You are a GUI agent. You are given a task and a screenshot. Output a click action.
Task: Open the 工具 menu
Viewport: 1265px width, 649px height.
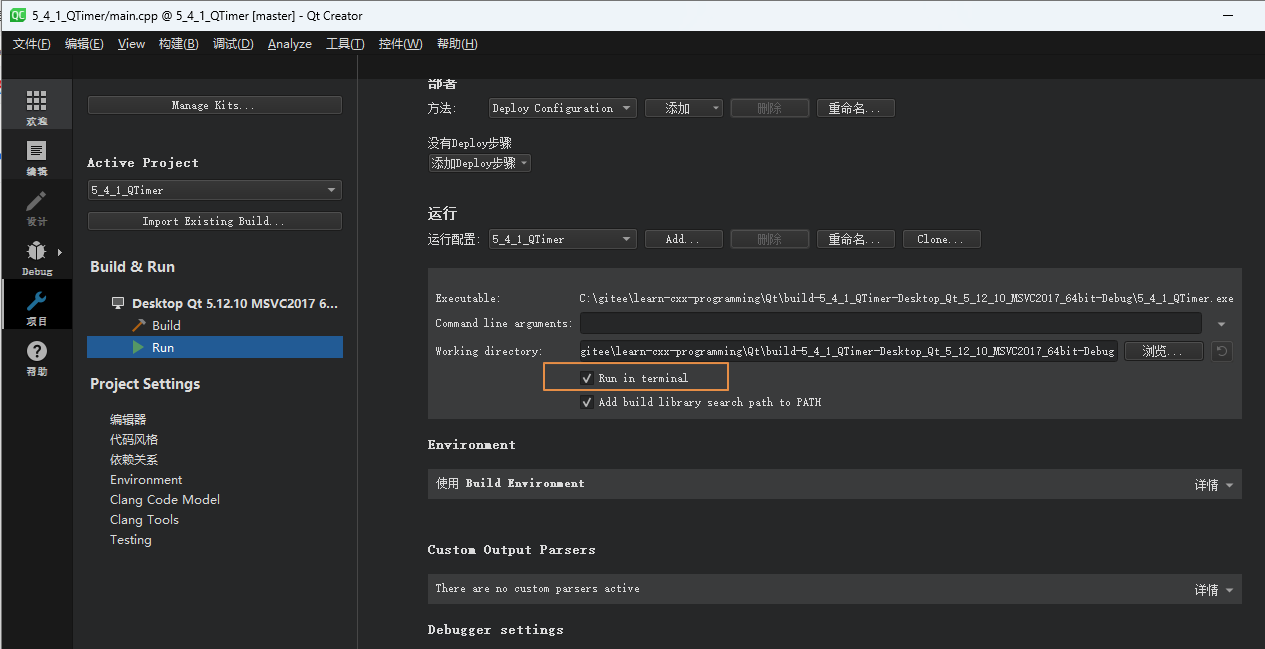tap(345, 44)
